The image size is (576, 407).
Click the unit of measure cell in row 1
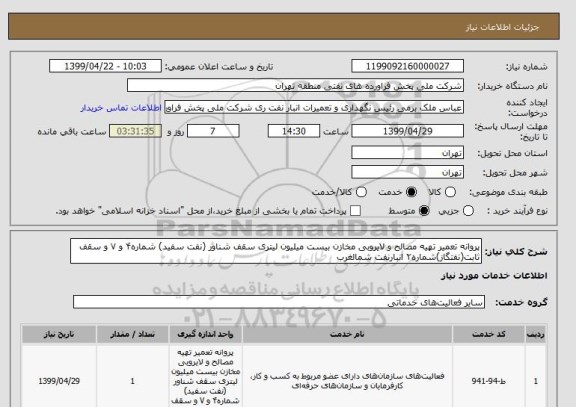point(205,377)
